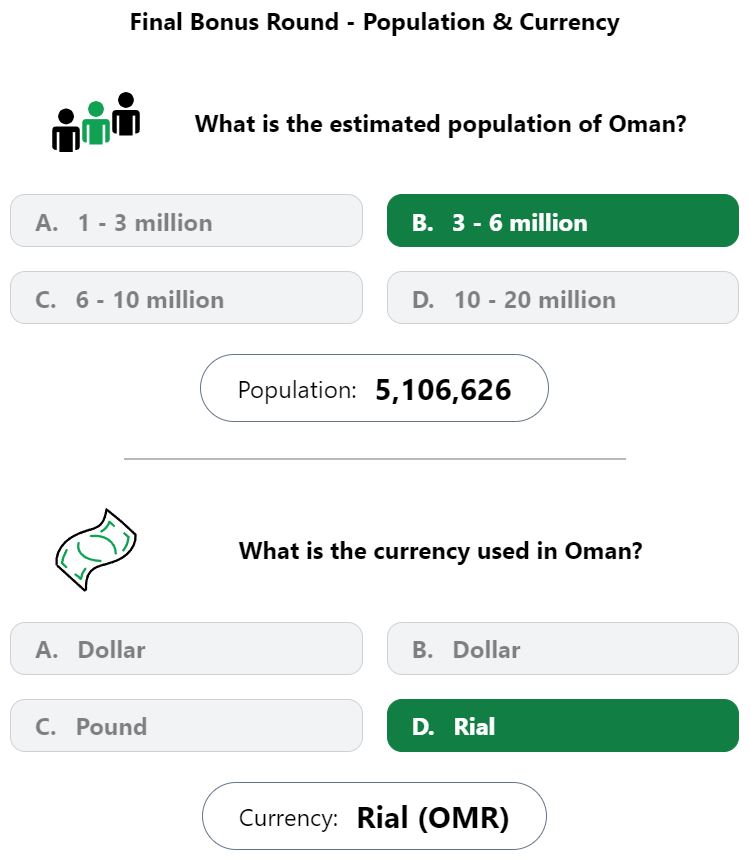Pick currency answer B. Dollar
This screenshot has height=861, width=751.
563,648
